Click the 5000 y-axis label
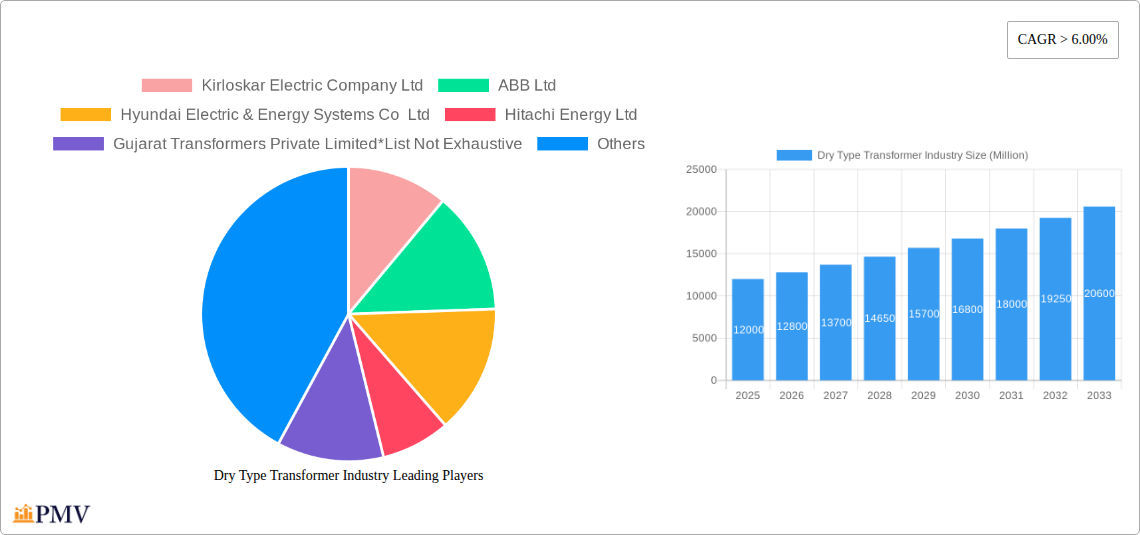The width and height of the screenshot is (1140, 535). (705, 338)
